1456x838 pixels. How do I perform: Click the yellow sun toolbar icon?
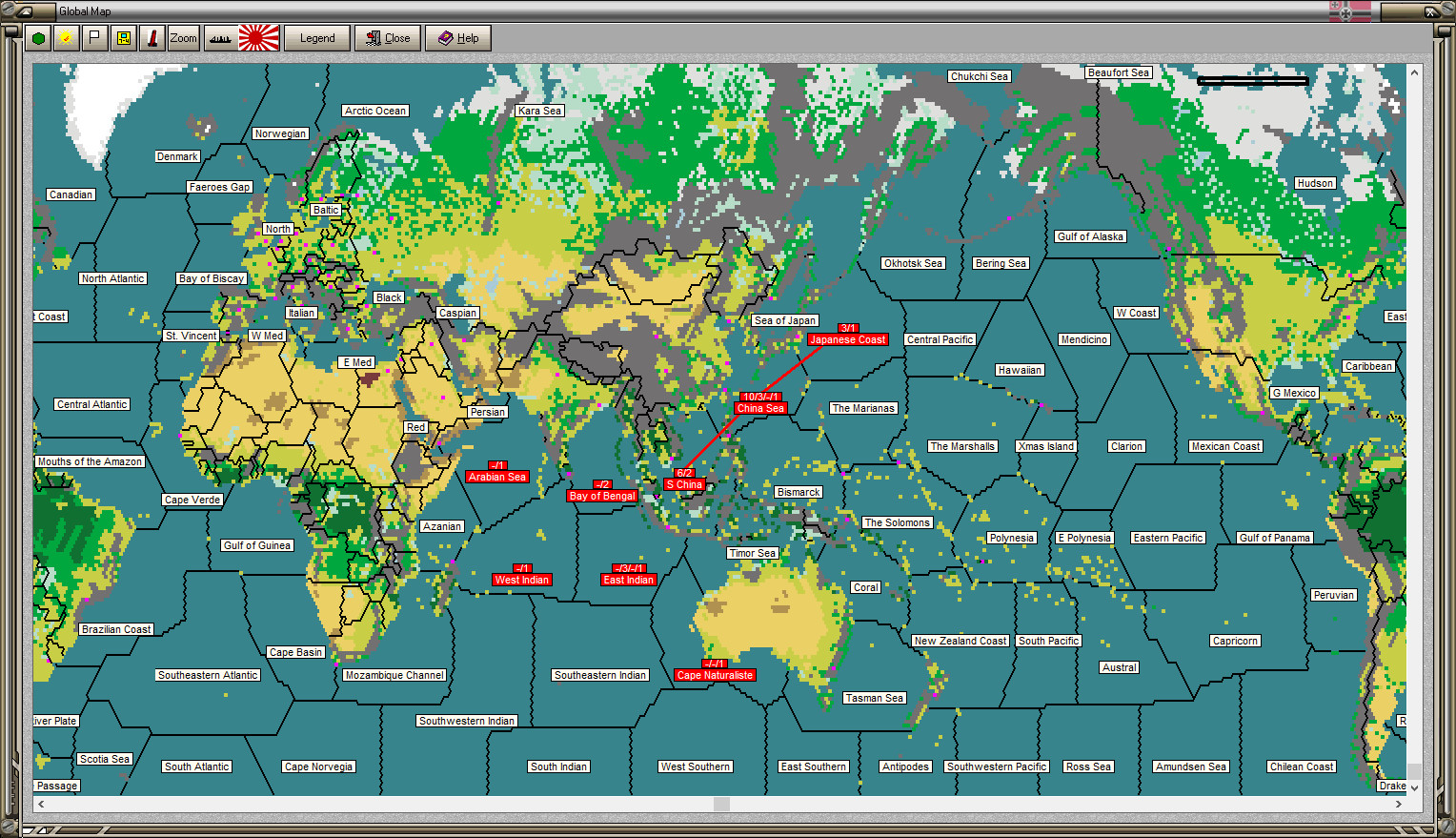(x=66, y=38)
